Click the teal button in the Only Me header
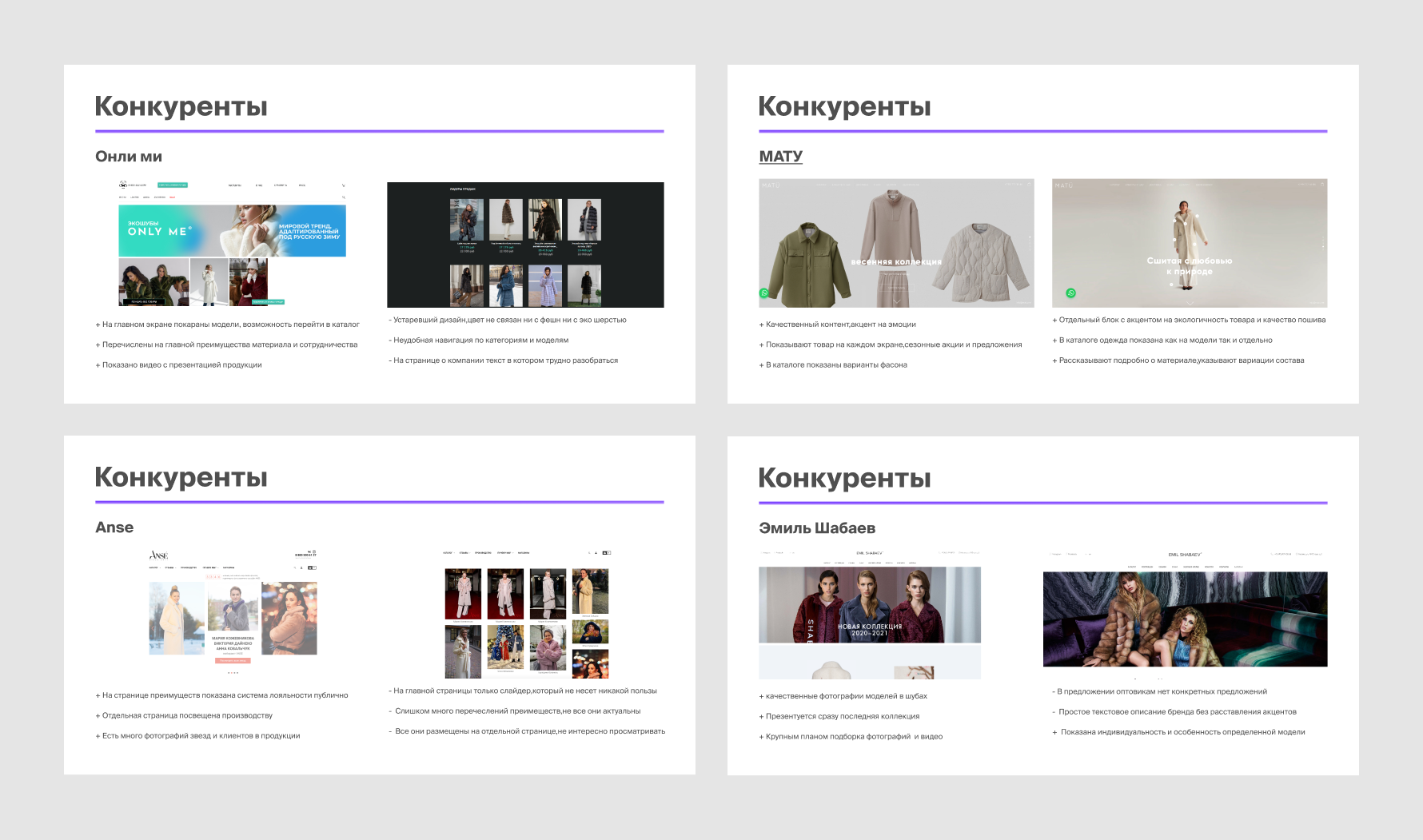 173,185
